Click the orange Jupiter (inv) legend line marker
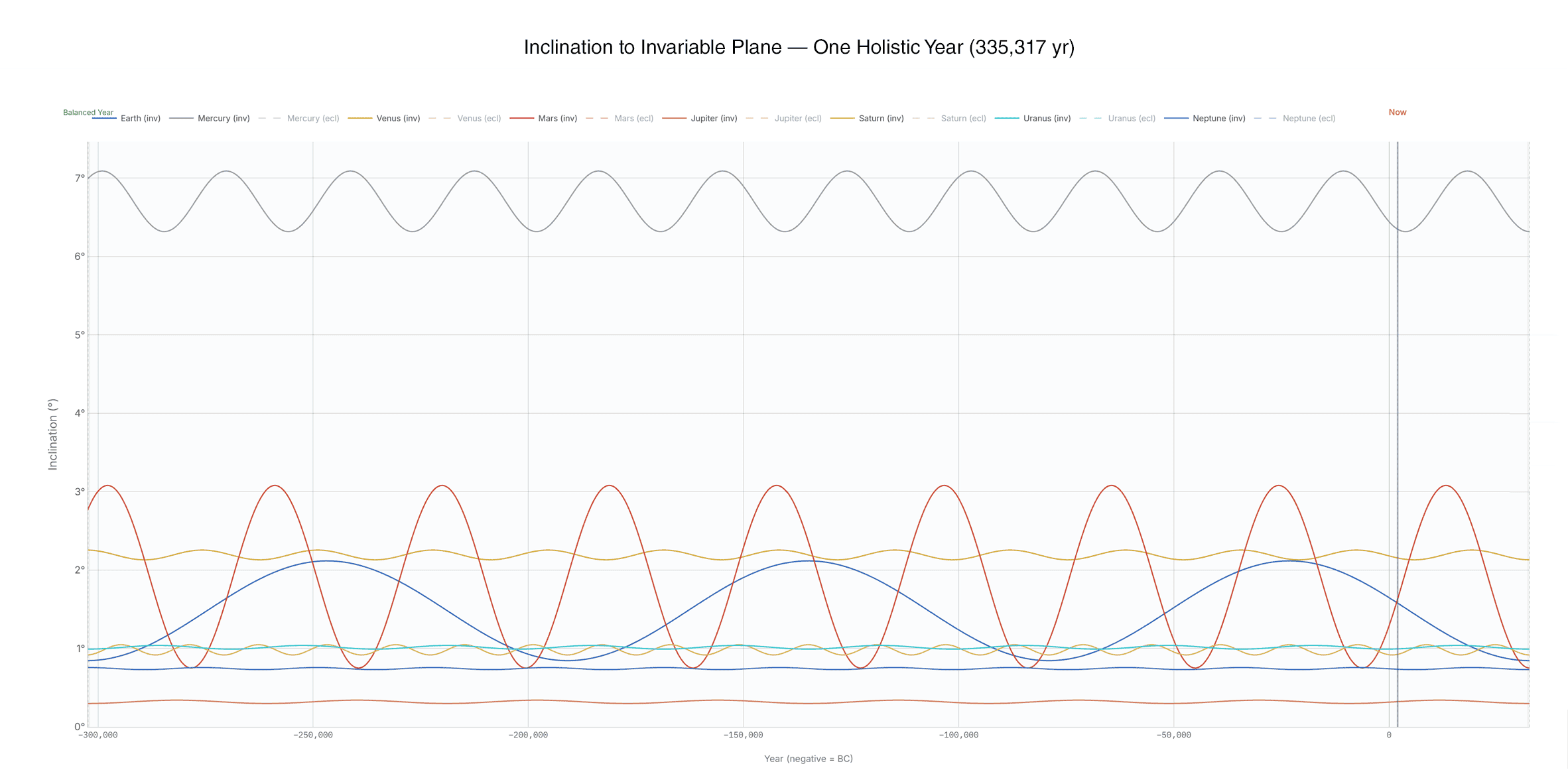Viewport: 1568px width, 772px height. click(x=675, y=118)
